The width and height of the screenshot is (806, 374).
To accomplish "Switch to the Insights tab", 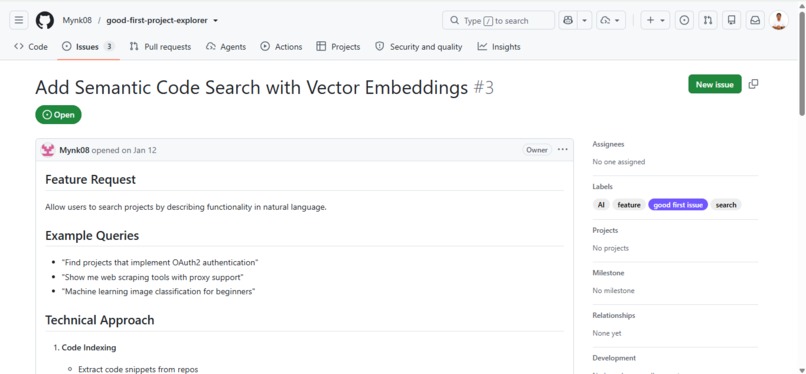I will click(x=499, y=47).
